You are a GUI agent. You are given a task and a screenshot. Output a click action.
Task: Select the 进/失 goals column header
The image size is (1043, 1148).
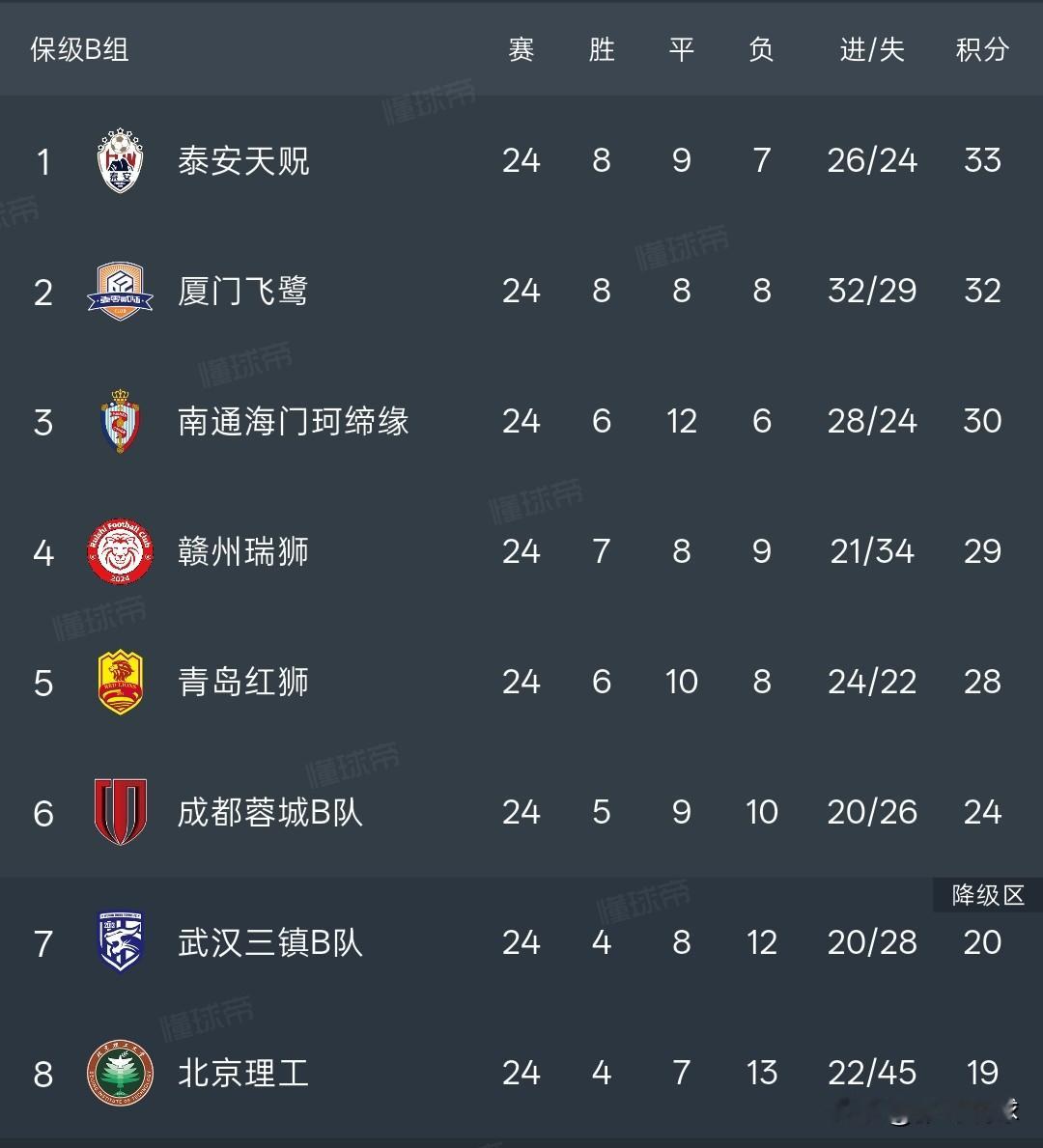tap(872, 50)
